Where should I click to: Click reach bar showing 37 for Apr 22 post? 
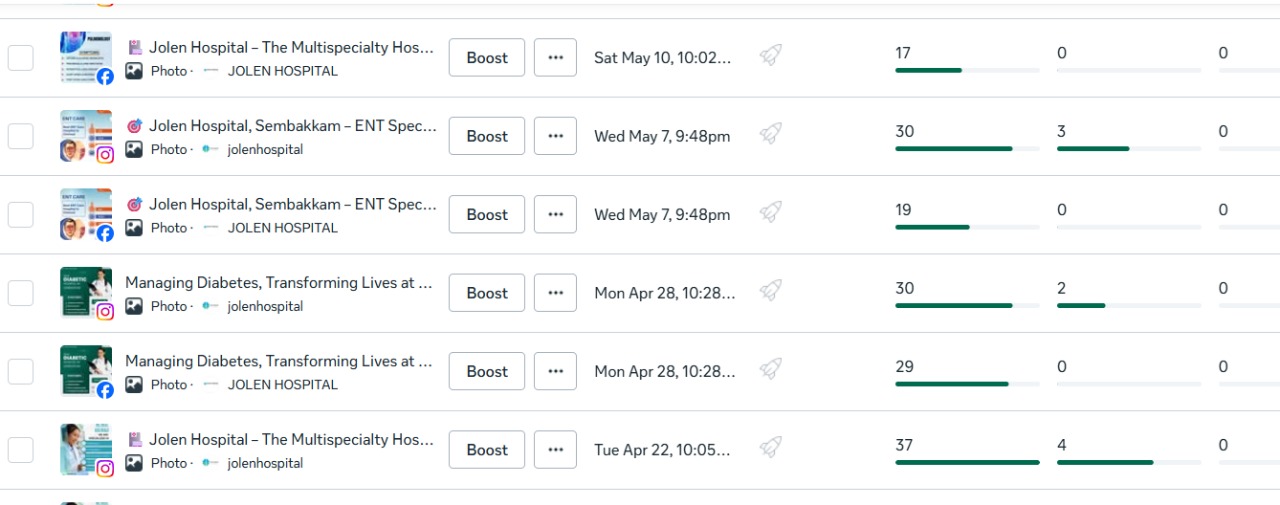(967, 462)
